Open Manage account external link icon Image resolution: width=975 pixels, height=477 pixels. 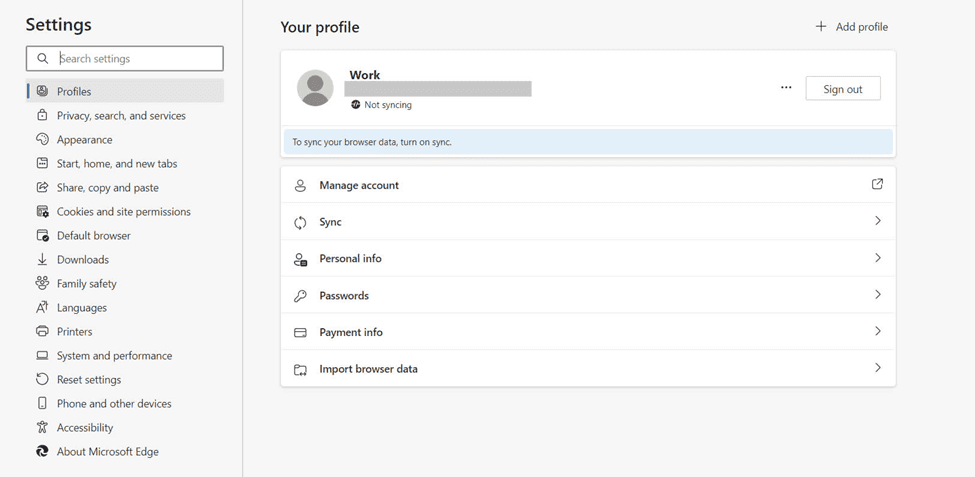pos(877,184)
